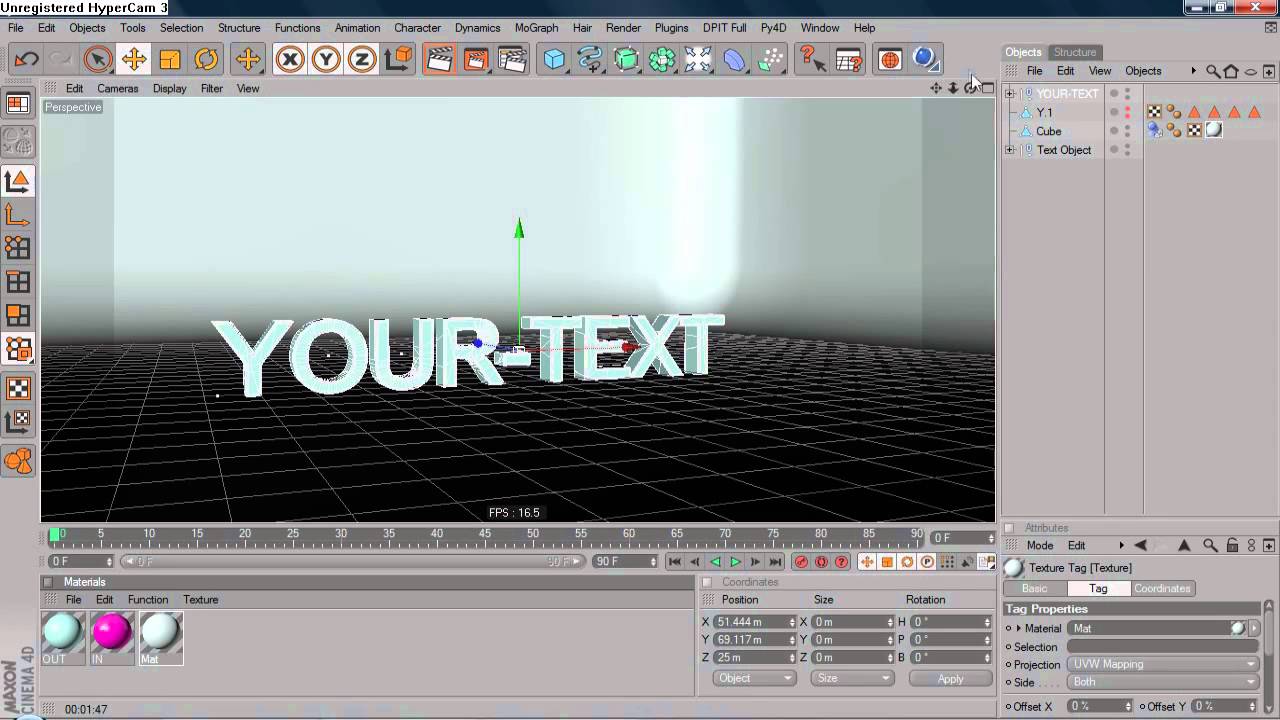Toggle the layer dot of YOUR-TEXT

(1114, 94)
